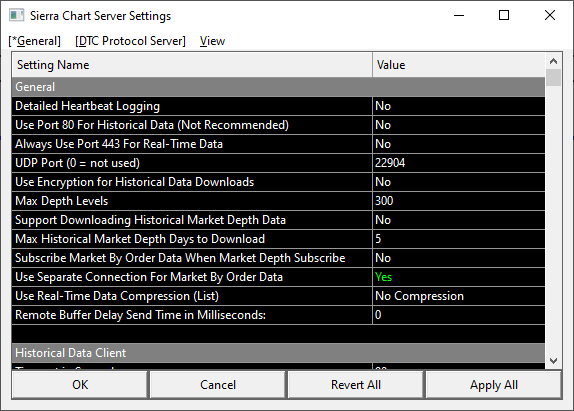The width and height of the screenshot is (574, 411).
Task: Click the OK button
Action: coord(80,385)
